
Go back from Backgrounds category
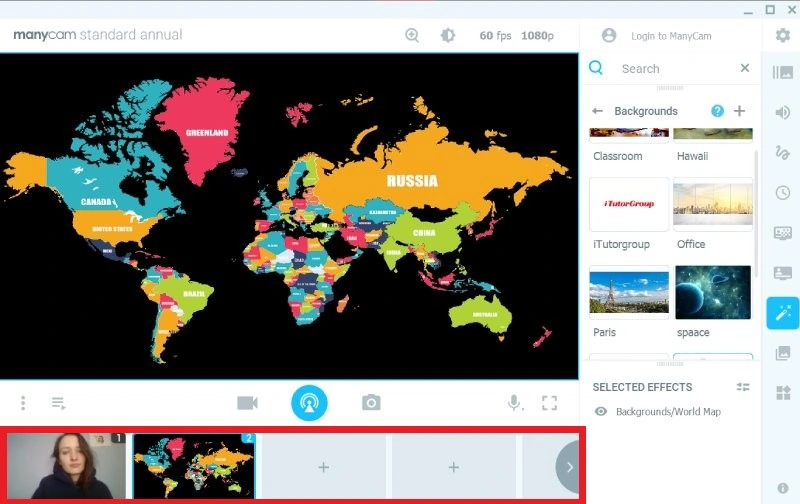[x=597, y=111]
